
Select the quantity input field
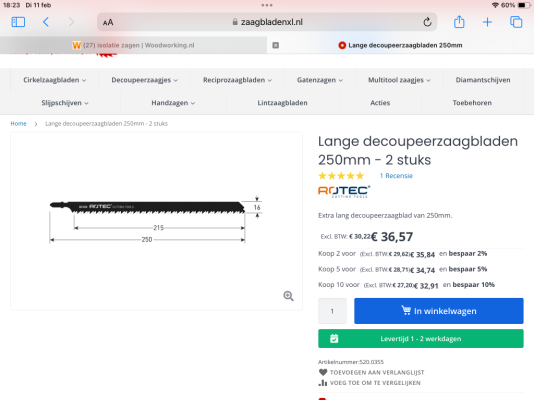(x=332, y=311)
